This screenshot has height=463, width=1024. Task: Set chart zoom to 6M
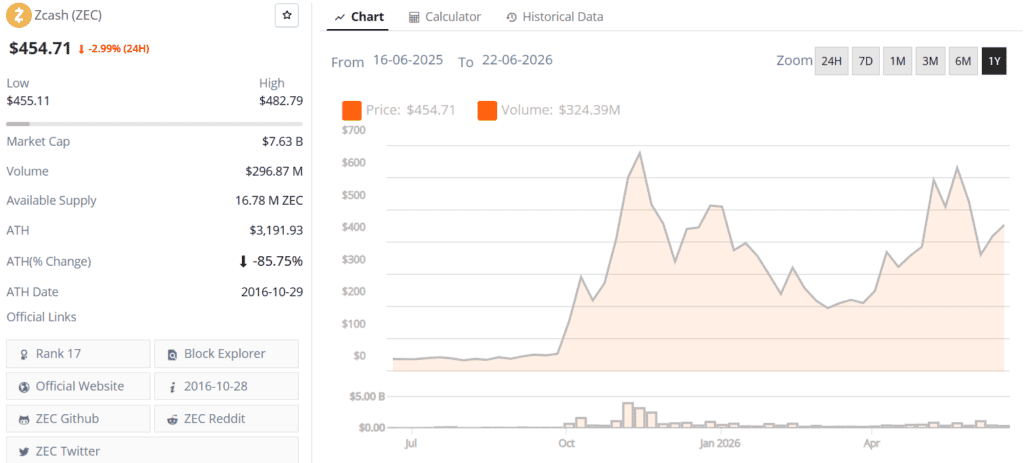click(x=963, y=61)
